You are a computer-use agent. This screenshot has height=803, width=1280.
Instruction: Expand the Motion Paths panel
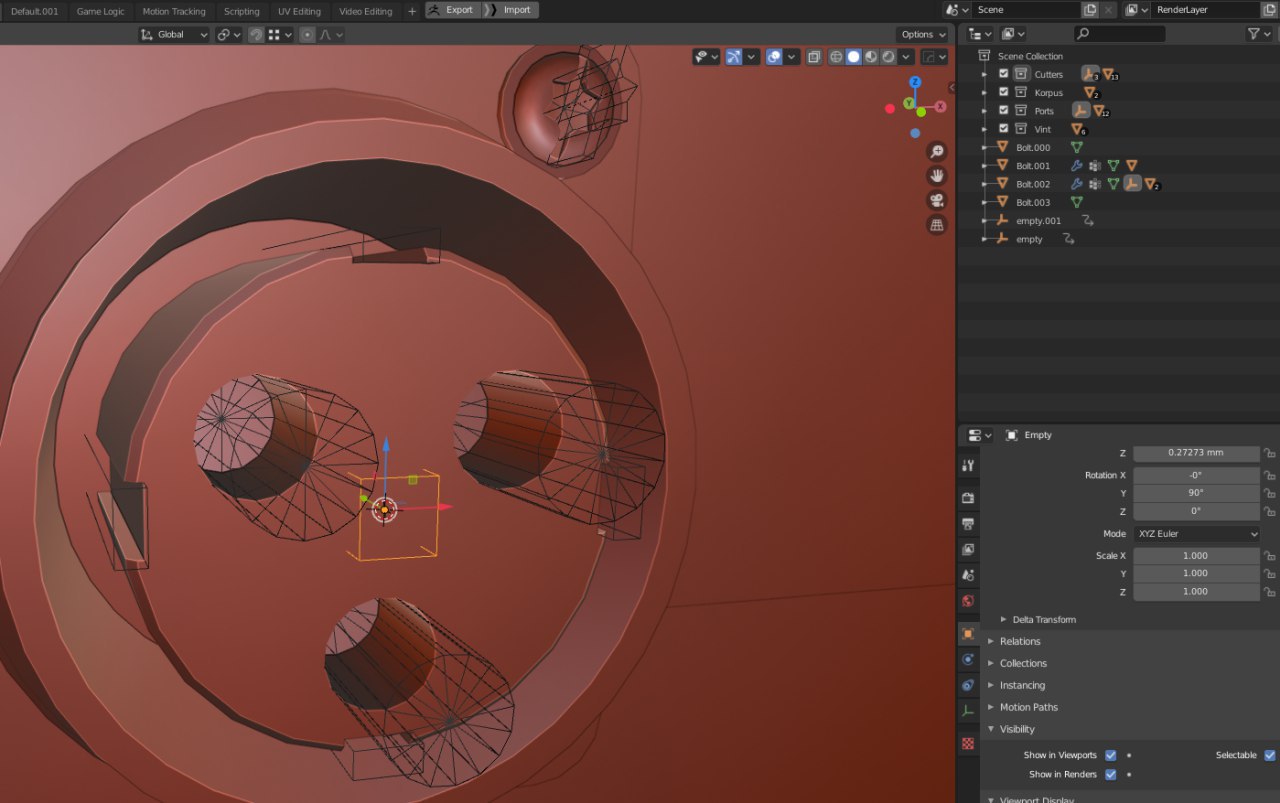(x=1028, y=708)
